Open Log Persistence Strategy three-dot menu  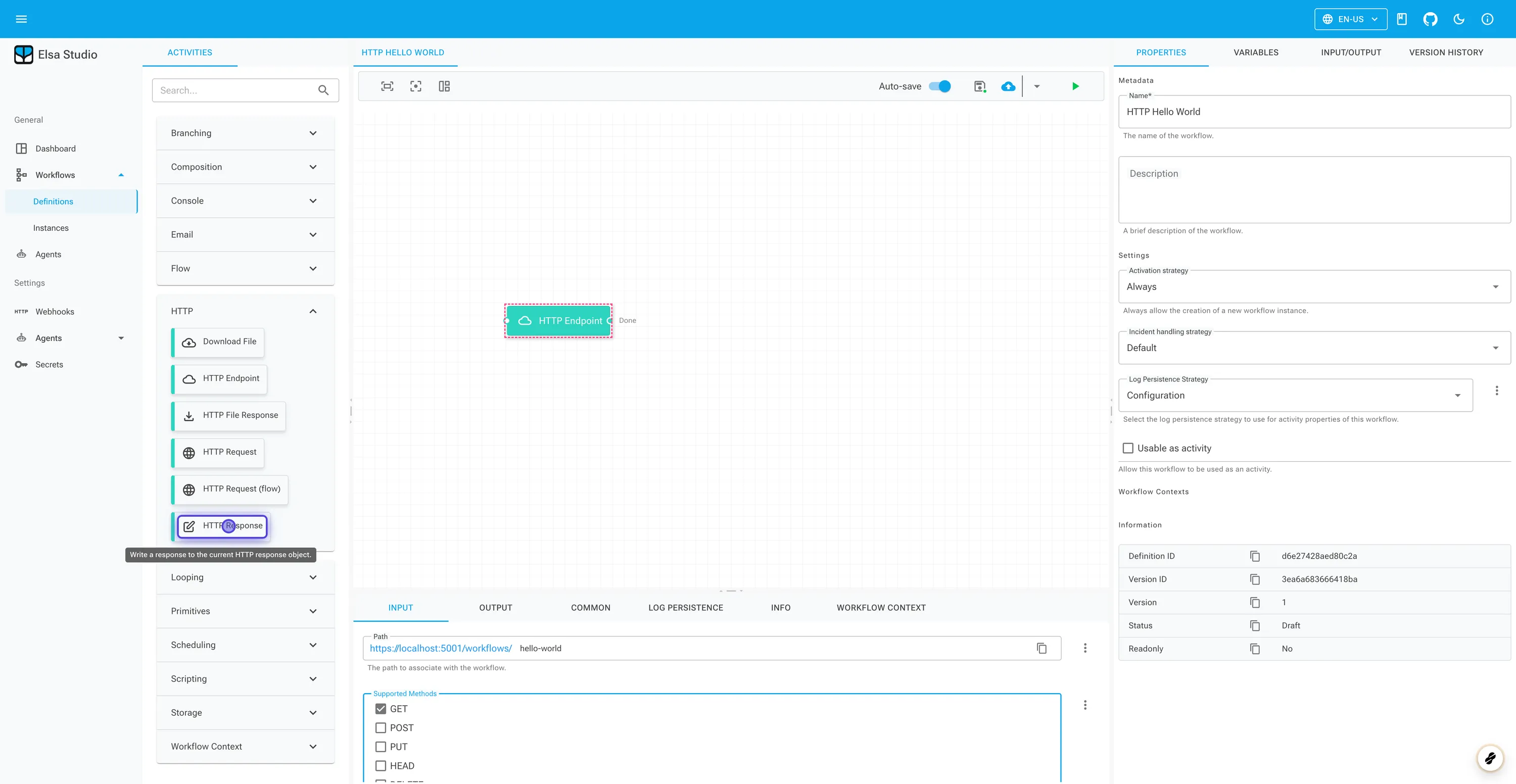[1497, 390]
